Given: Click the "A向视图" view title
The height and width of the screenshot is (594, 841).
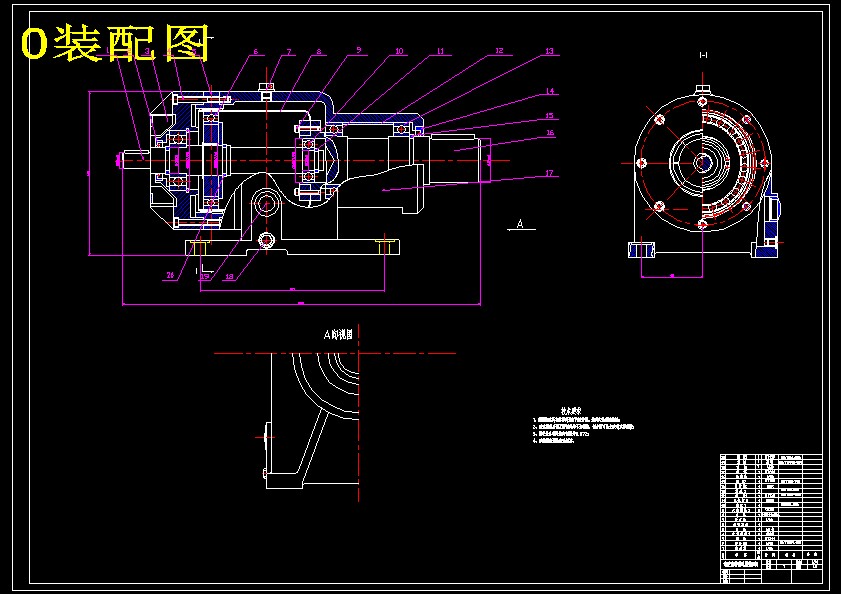Looking at the screenshot, I should 338,335.
